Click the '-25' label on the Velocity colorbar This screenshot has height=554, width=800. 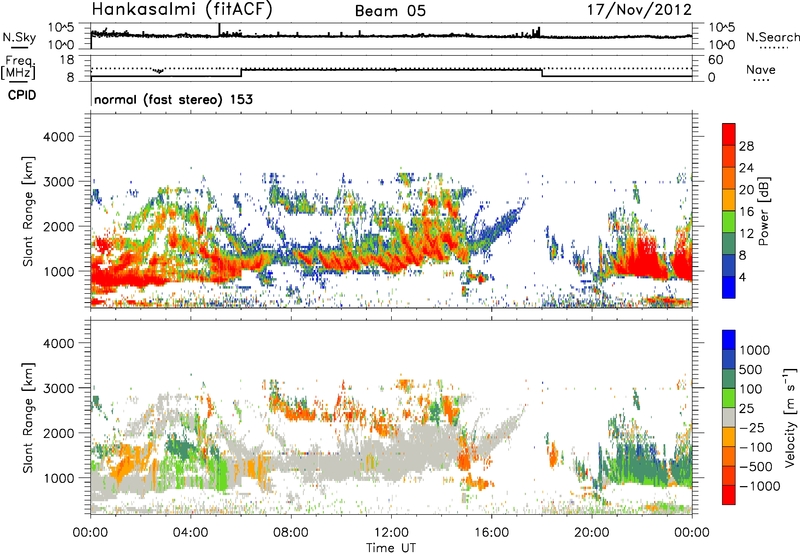[751, 427]
